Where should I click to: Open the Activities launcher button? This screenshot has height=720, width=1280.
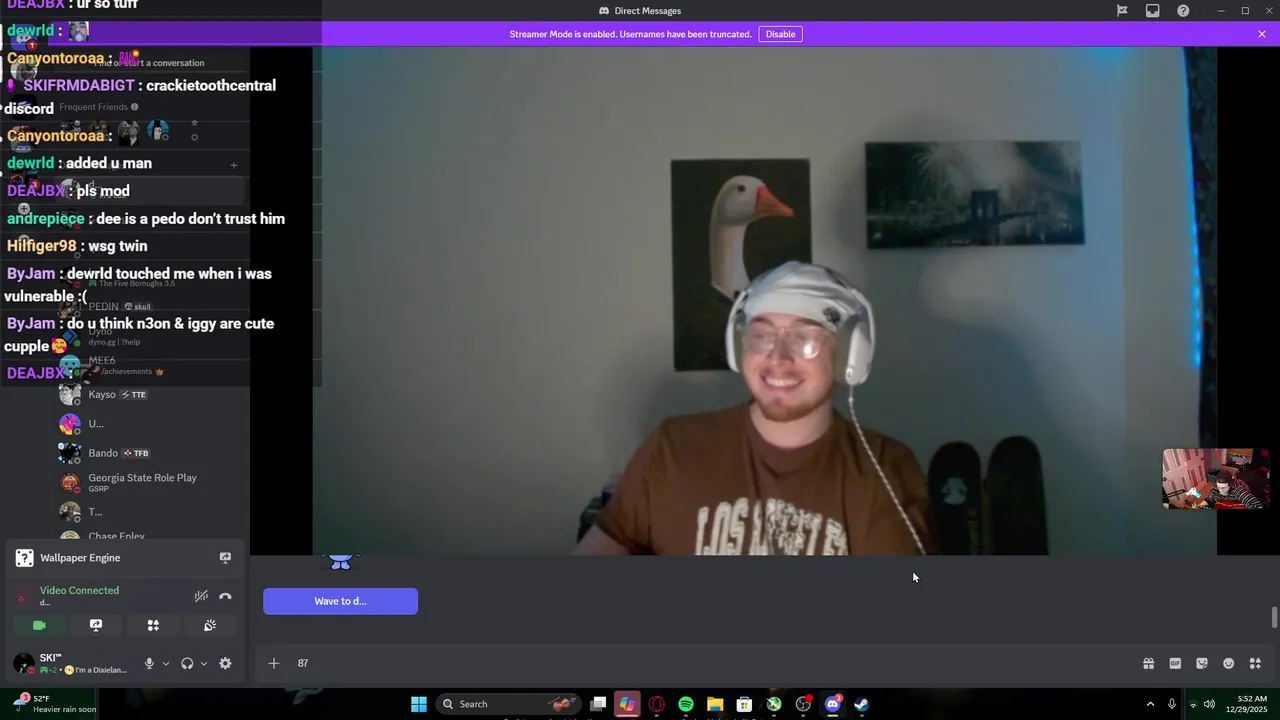click(x=153, y=625)
